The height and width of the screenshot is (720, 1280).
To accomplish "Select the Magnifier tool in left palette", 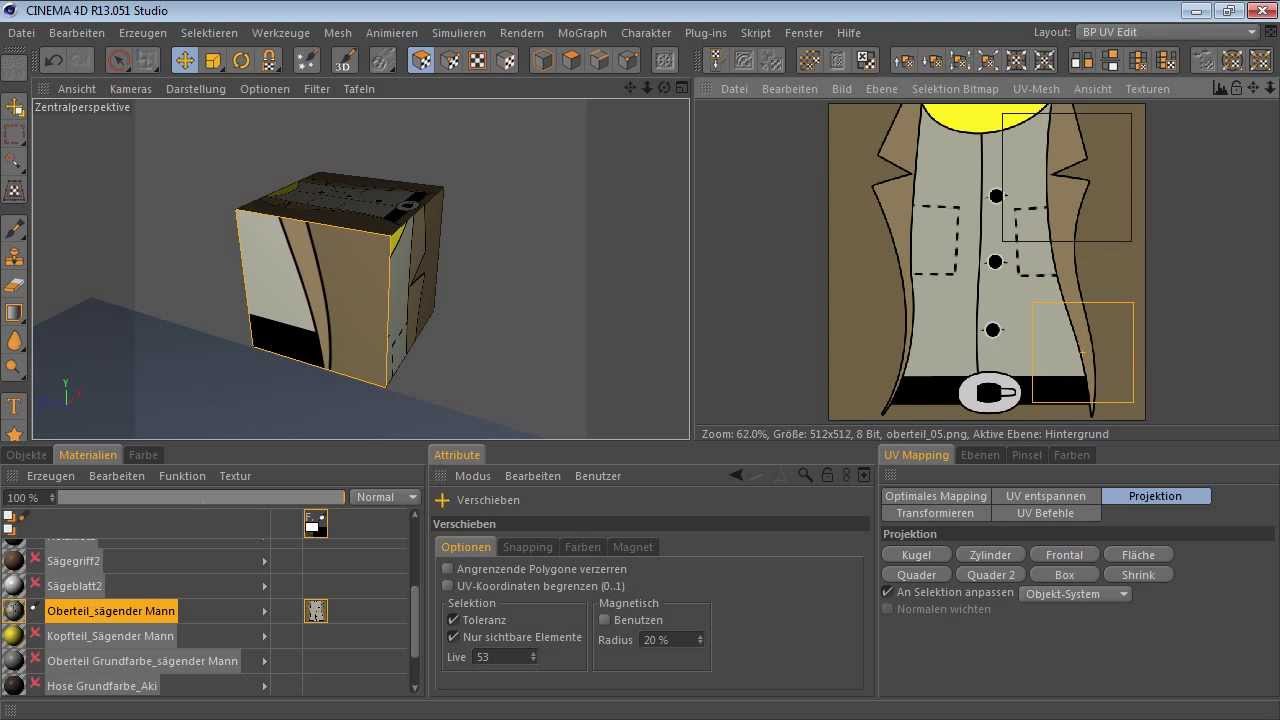I will click(14, 367).
